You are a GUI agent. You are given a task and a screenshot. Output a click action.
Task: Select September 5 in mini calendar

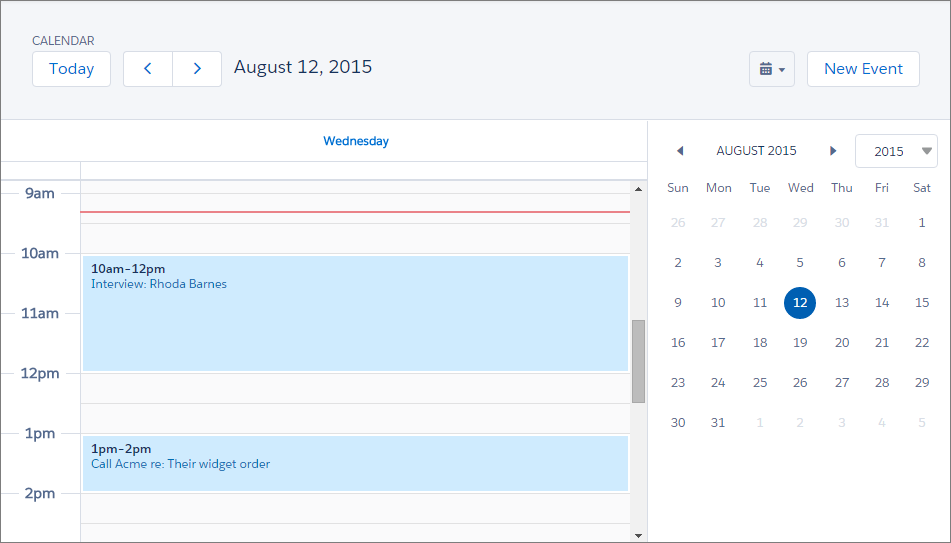click(x=922, y=423)
